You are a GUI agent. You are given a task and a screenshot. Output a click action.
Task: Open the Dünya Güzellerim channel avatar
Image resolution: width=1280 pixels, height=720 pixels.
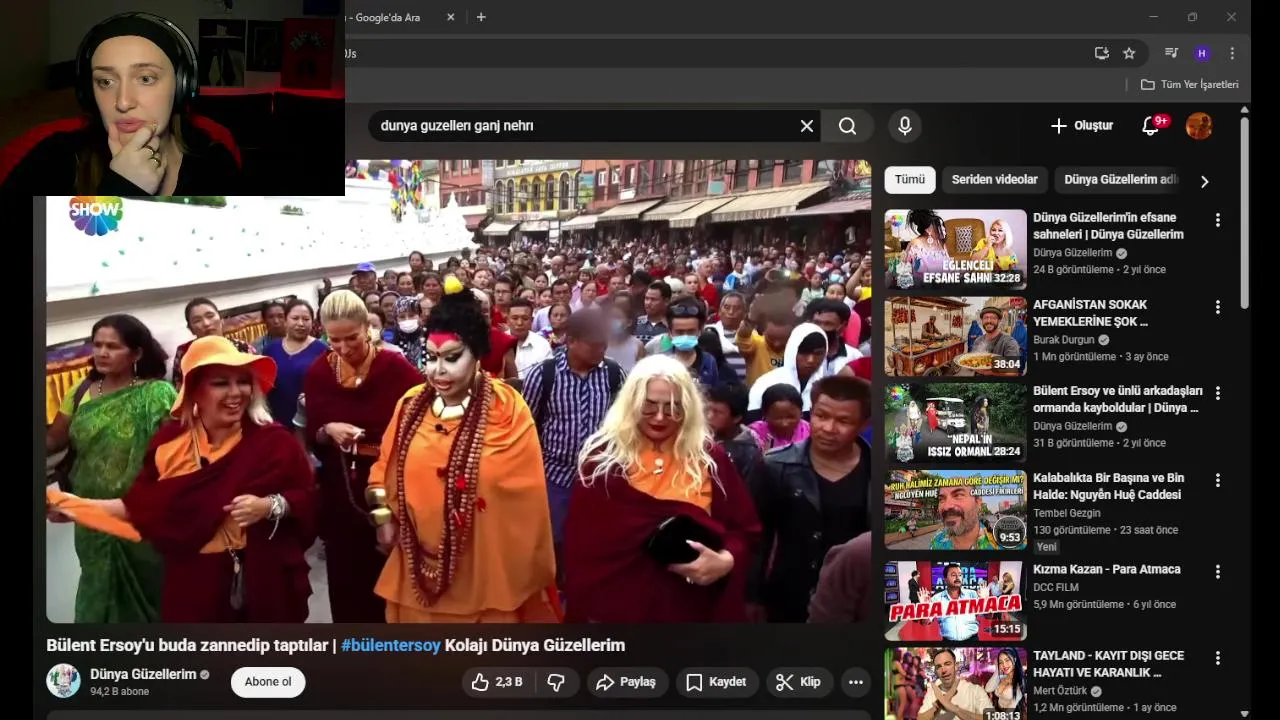(x=63, y=681)
